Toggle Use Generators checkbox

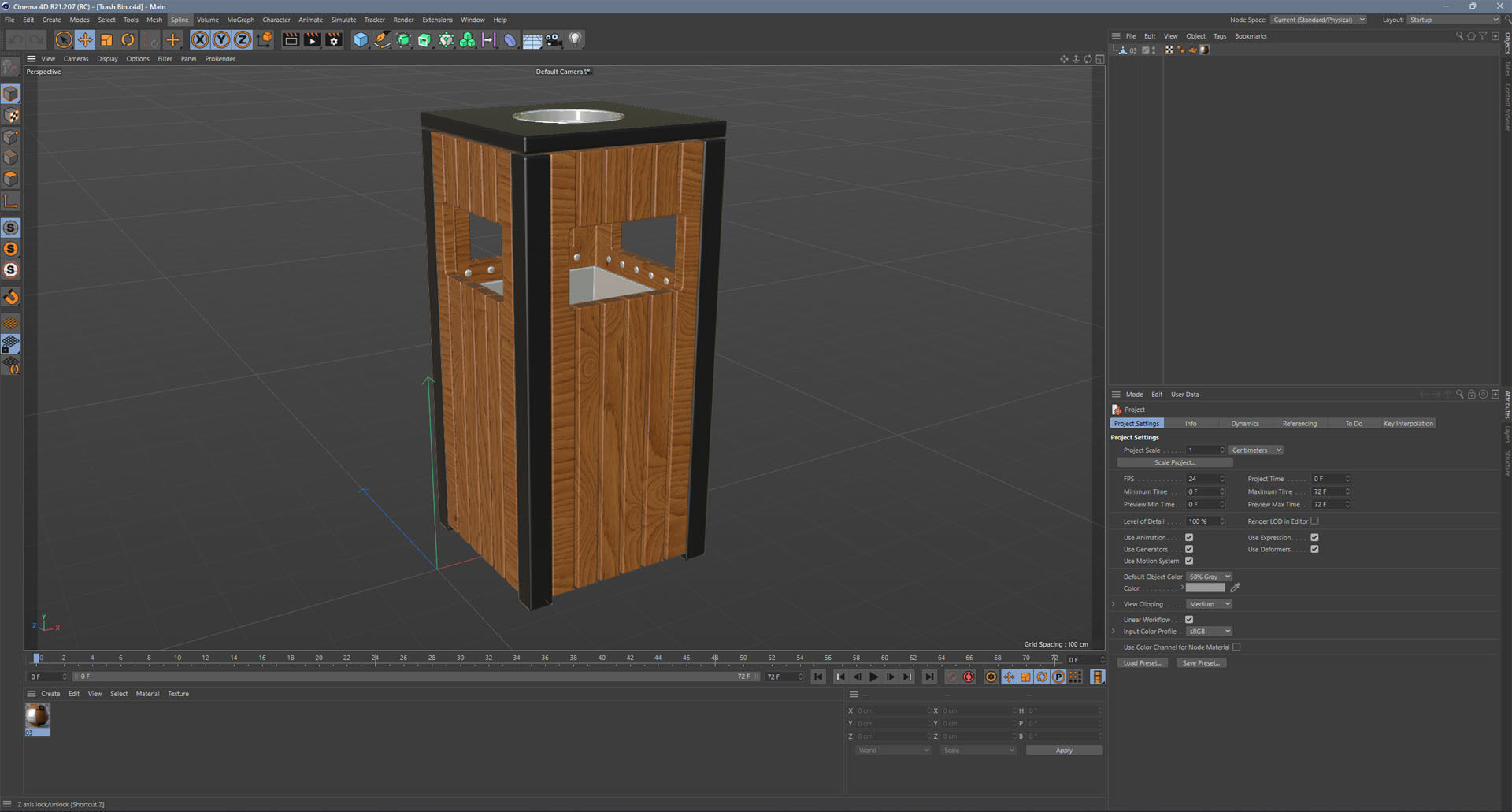point(1189,549)
